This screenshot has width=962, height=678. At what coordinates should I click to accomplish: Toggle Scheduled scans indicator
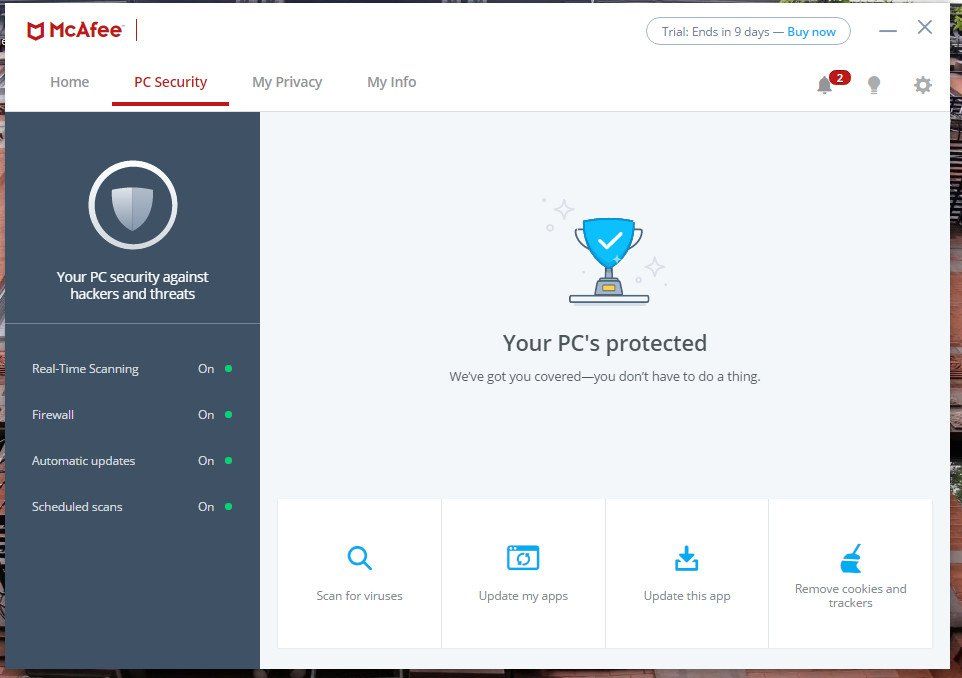[228, 507]
